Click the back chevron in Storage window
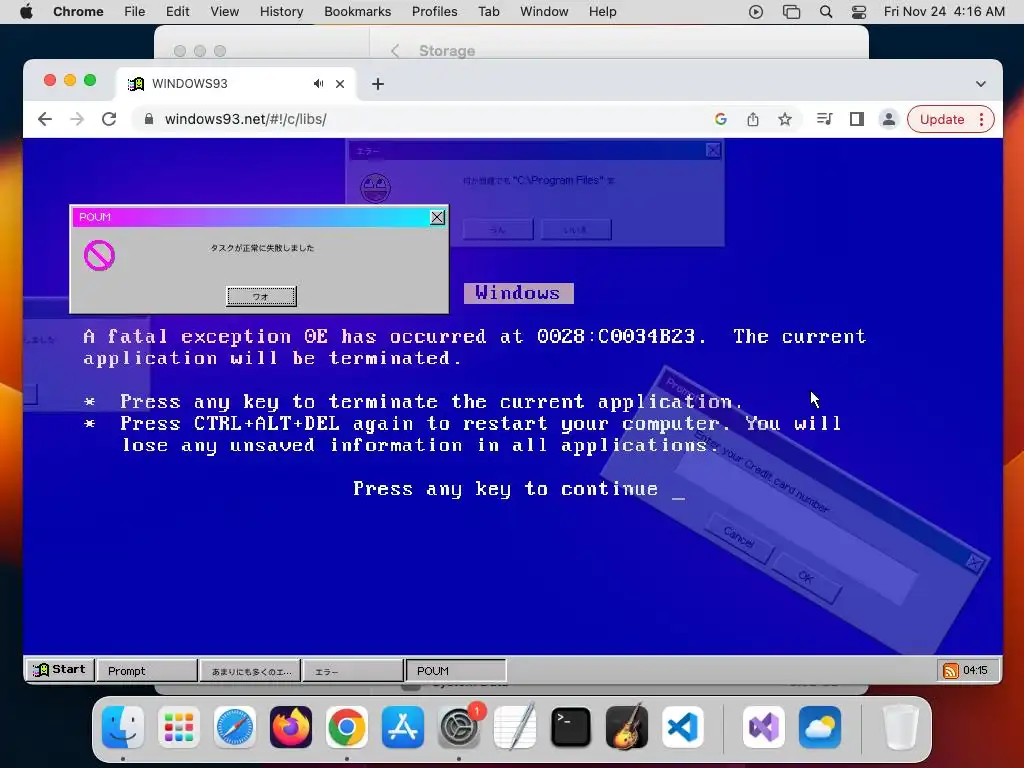This screenshot has width=1024, height=768. point(395,51)
